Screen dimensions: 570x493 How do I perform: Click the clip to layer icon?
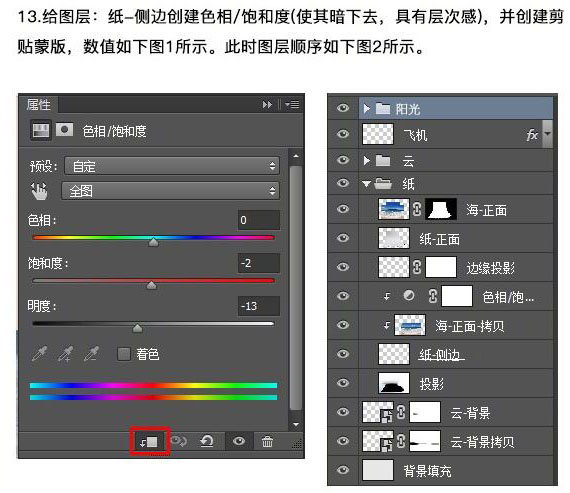tap(149, 441)
